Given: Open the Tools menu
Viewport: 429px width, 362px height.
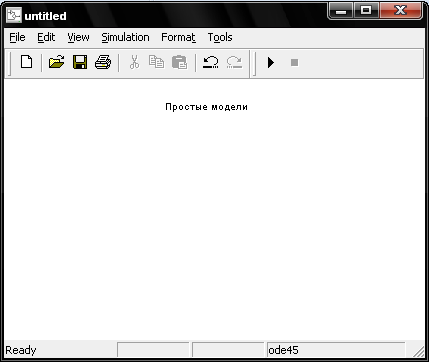Looking at the screenshot, I should (x=220, y=37).
